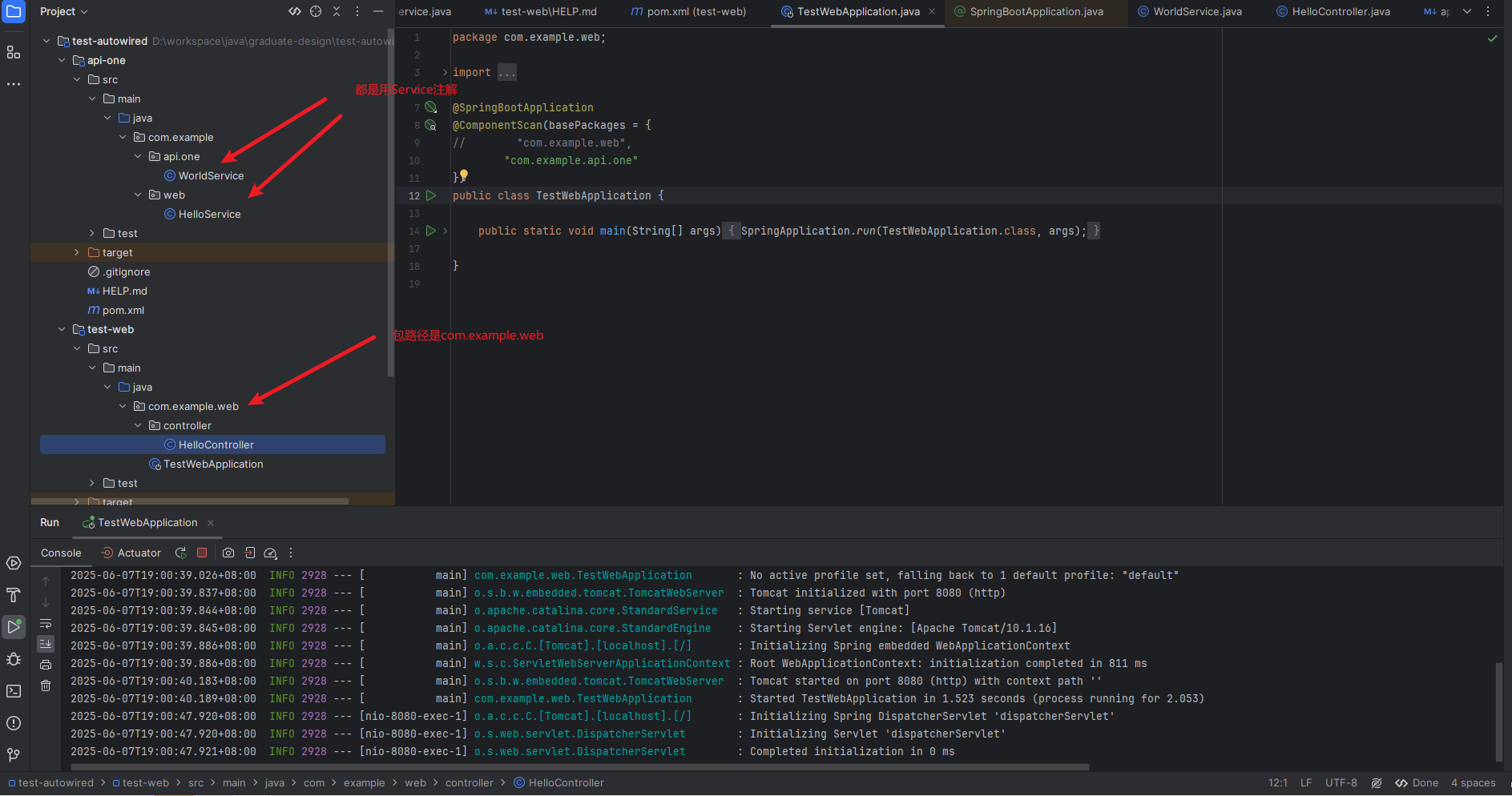Click the Spring bean gutter icon on line 7
The height and width of the screenshot is (796, 1512).
click(431, 107)
